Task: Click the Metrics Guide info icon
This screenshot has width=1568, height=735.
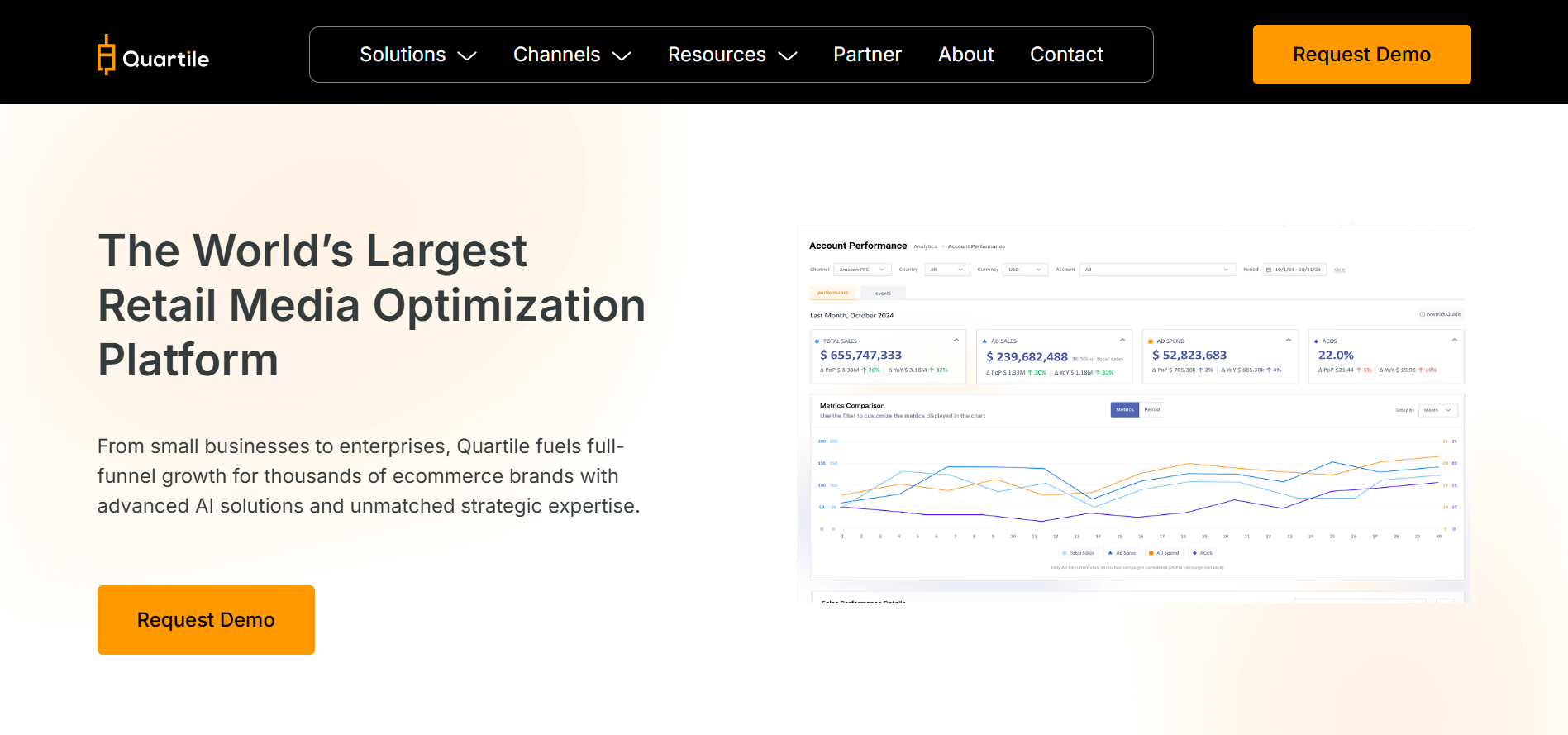Action: click(x=1422, y=314)
